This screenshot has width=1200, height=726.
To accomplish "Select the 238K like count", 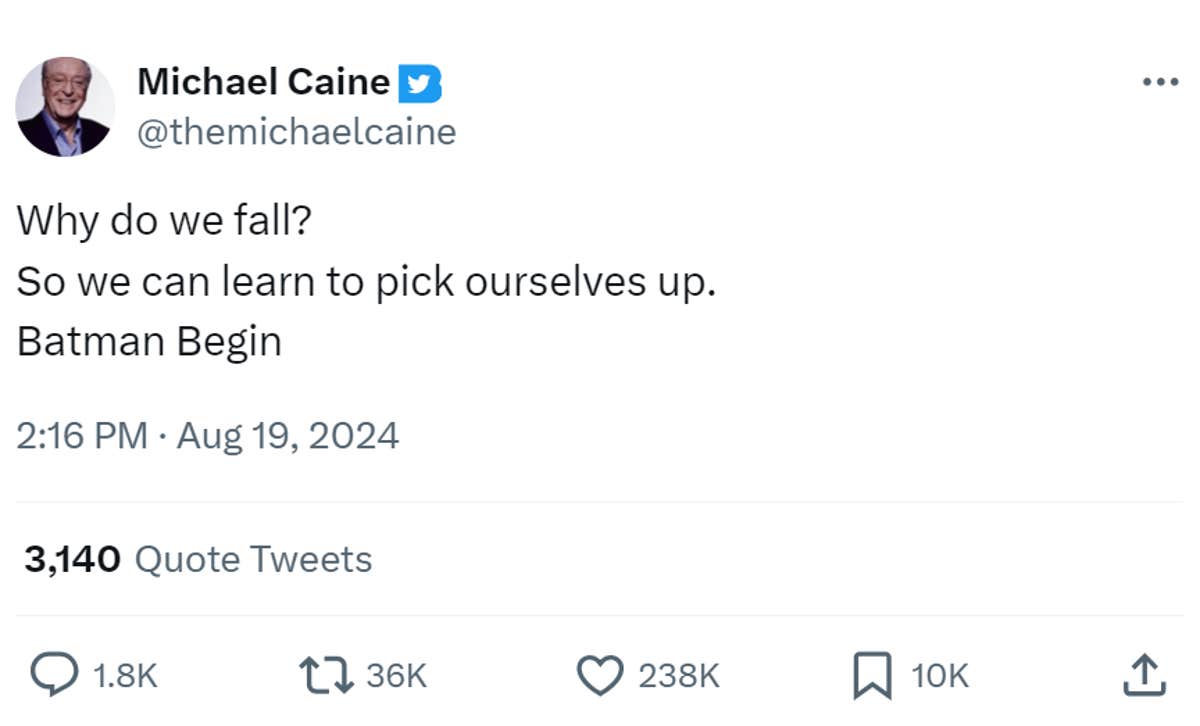I will tap(677, 675).
